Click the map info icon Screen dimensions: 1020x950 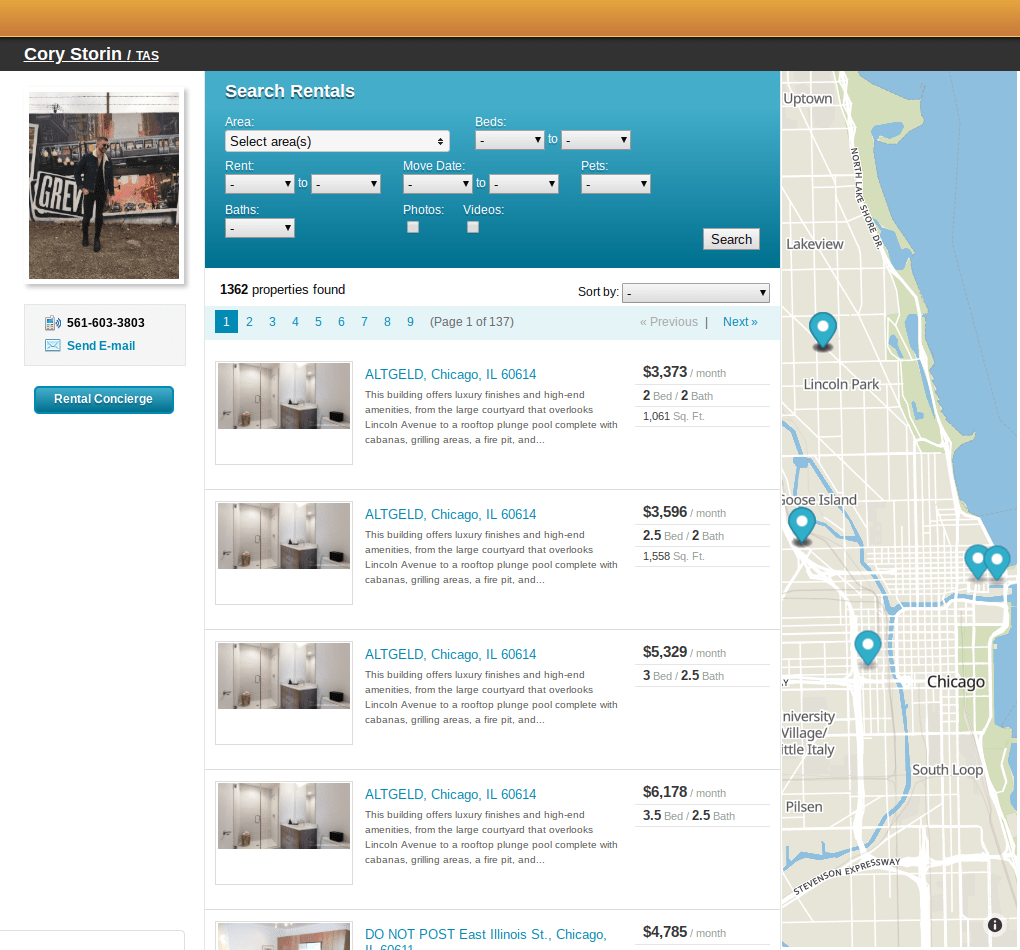click(994, 925)
